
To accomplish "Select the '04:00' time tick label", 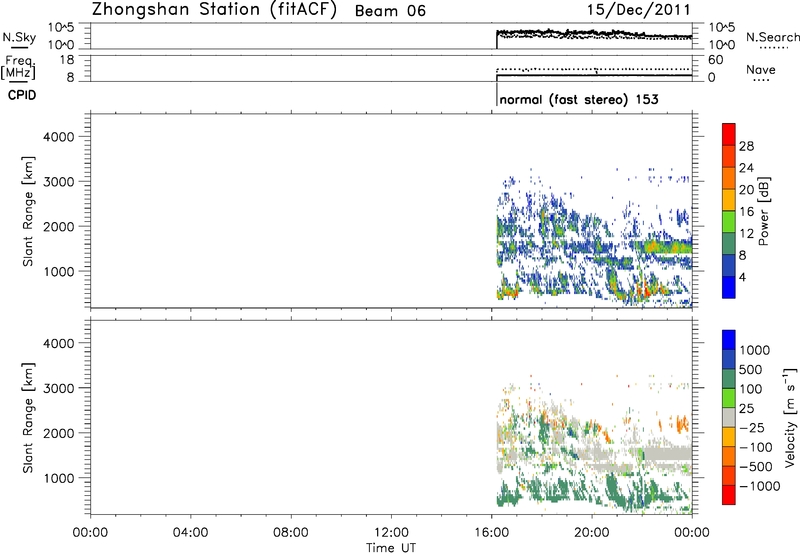I will coord(190,533).
